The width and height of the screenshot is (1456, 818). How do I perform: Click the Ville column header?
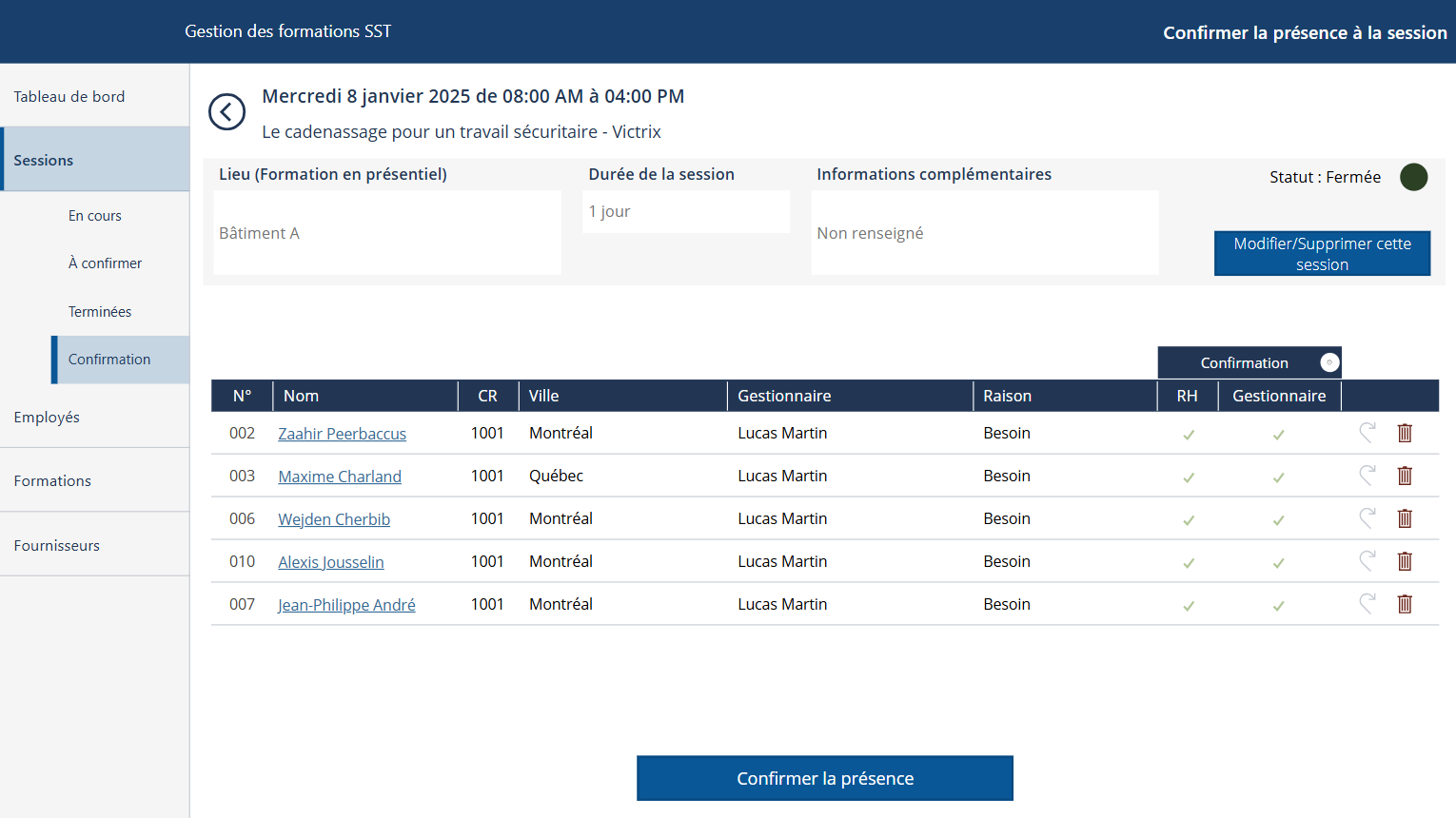[623, 396]
